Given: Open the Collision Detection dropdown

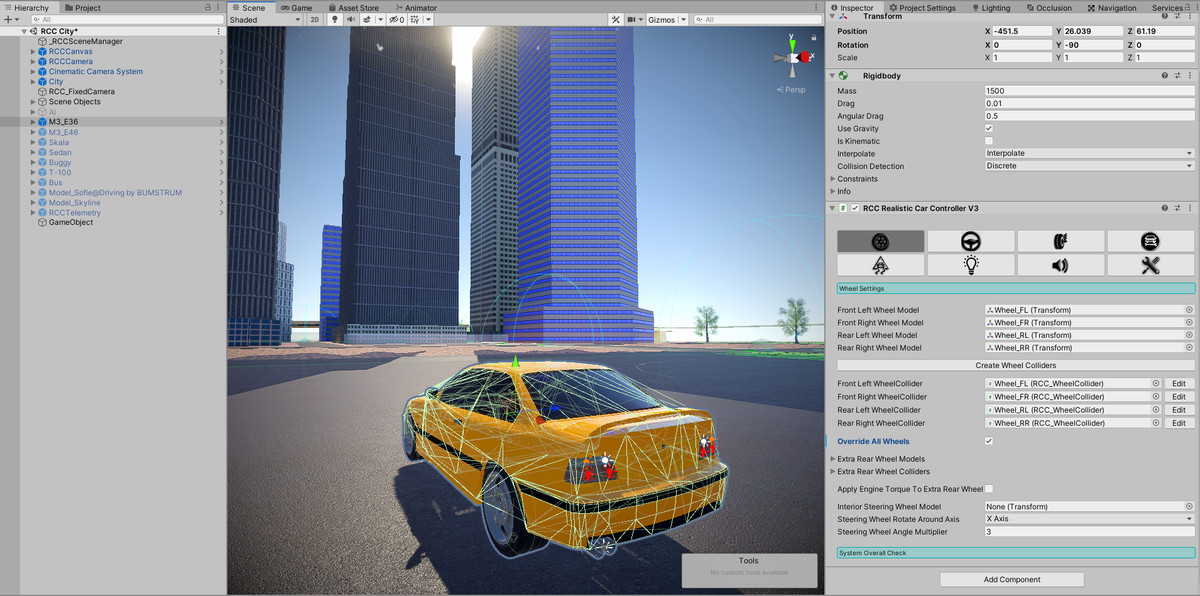Looking at the screenshot, I should (1089, 166).
